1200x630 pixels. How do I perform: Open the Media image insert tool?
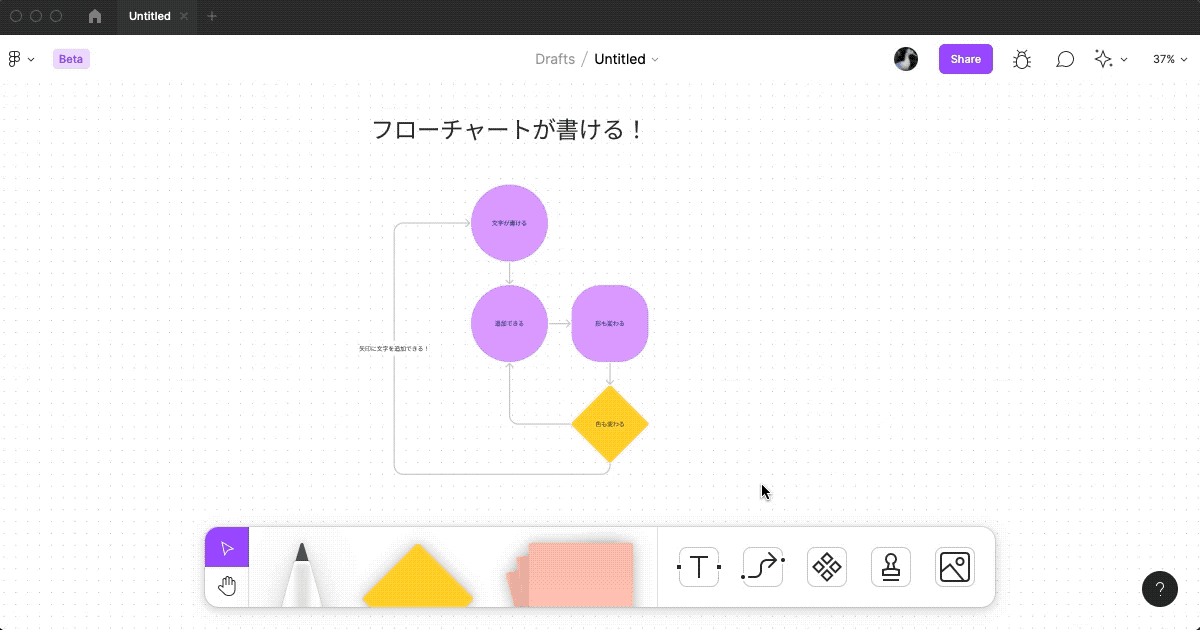pyautogui.click(x=954, y=567)
